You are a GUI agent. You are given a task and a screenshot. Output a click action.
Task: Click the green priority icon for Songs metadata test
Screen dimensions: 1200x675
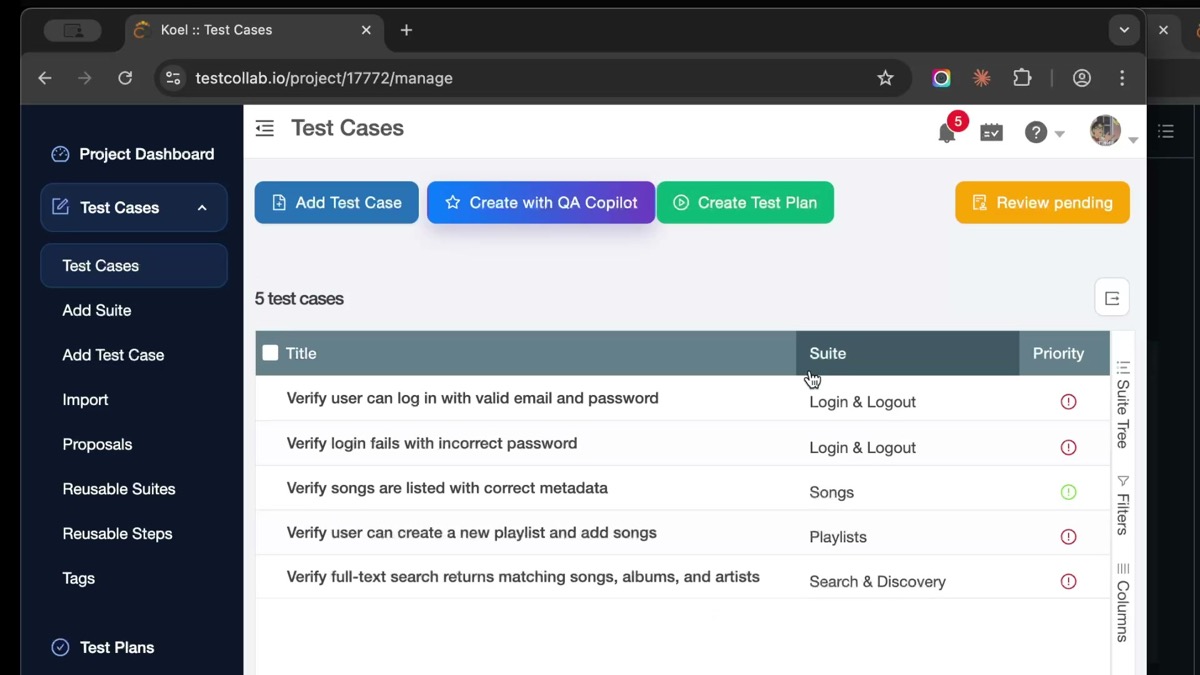(1068, 492)
